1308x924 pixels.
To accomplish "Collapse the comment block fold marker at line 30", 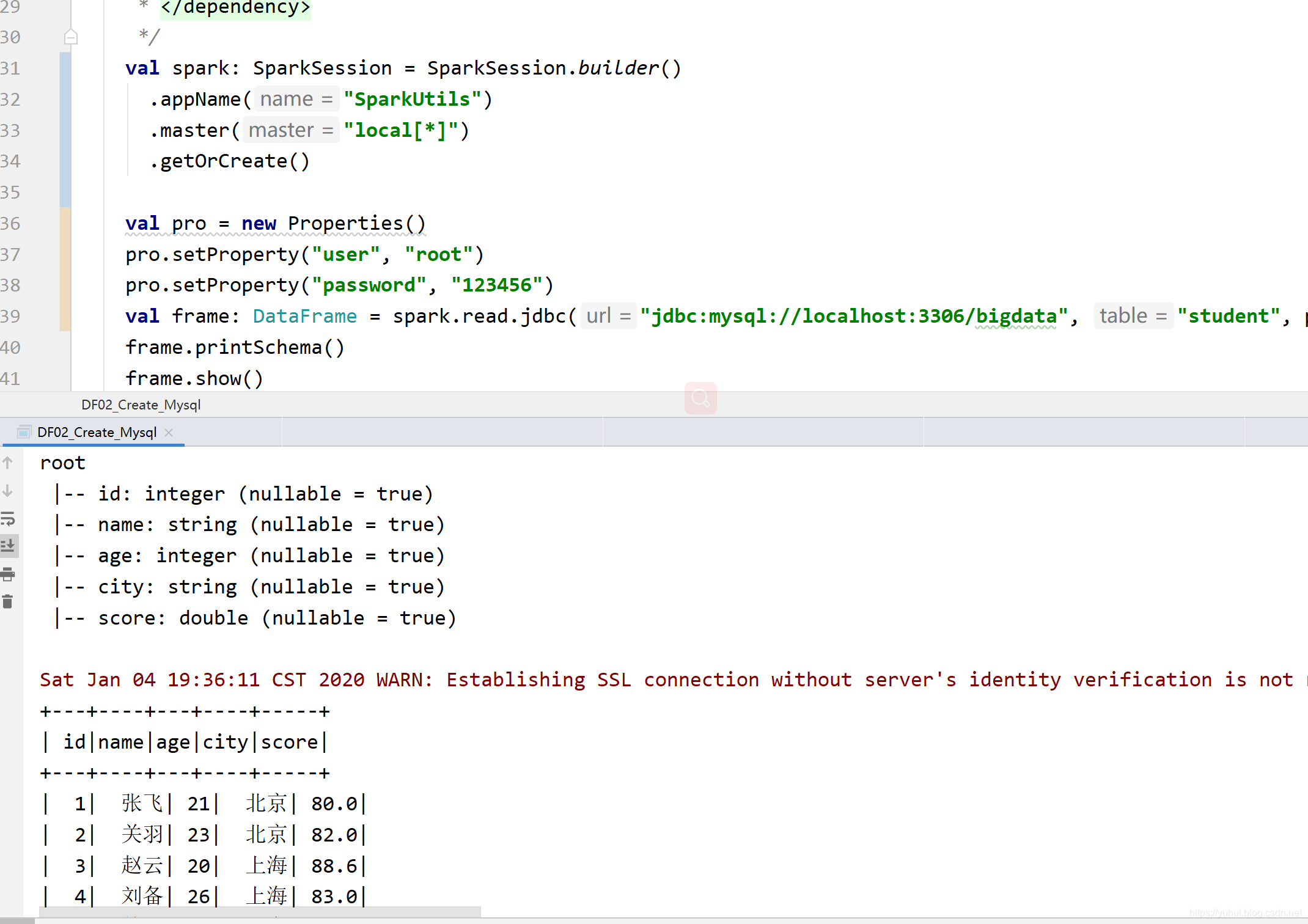I will pyautogui.click(x=71, y=37).
